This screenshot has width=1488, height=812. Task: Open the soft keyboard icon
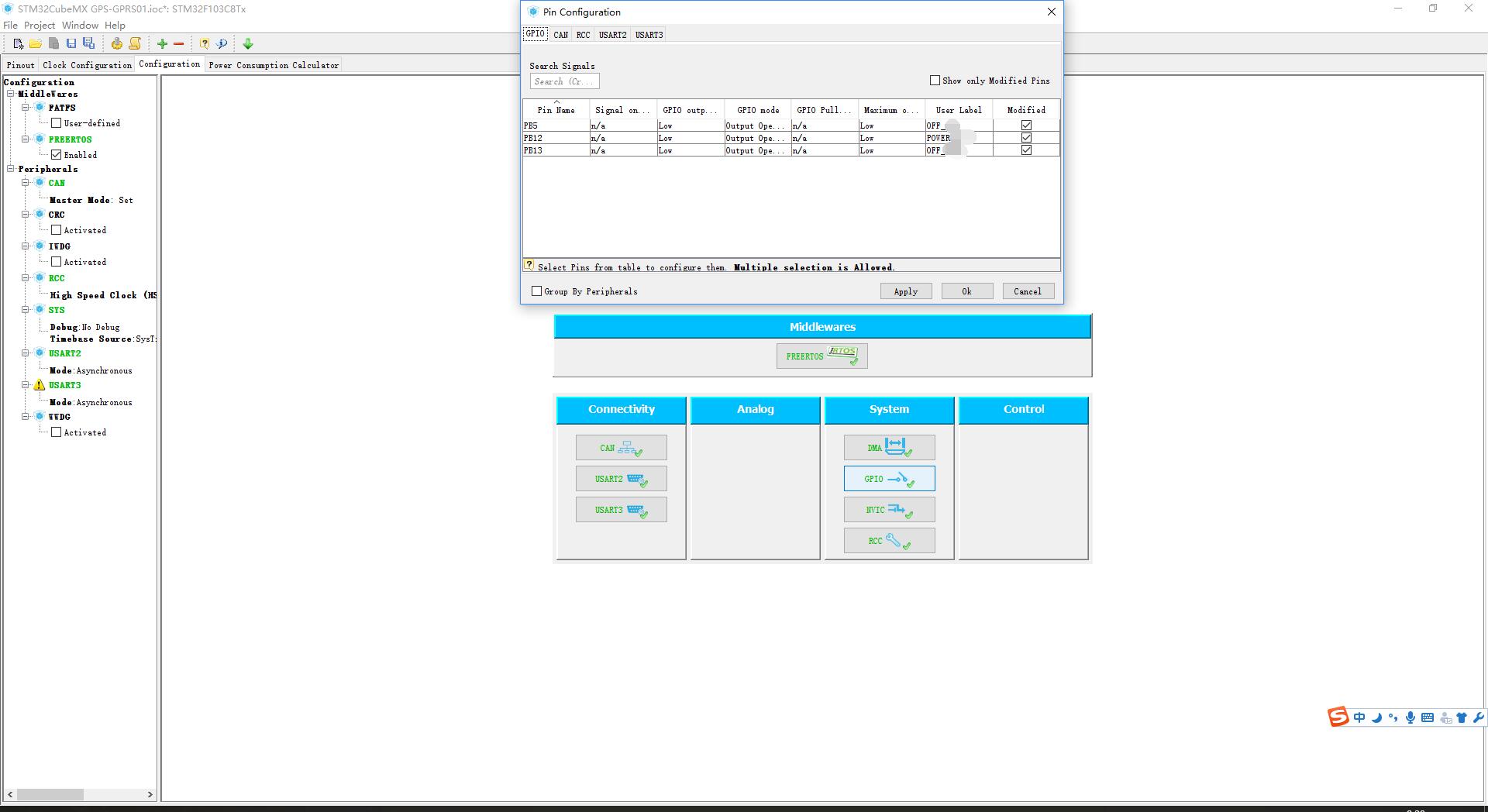tap(1428, 717)
